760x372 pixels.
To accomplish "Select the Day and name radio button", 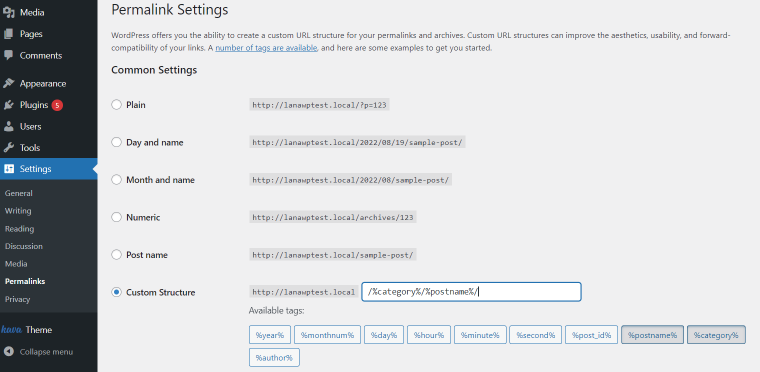I will coord(116,142).
